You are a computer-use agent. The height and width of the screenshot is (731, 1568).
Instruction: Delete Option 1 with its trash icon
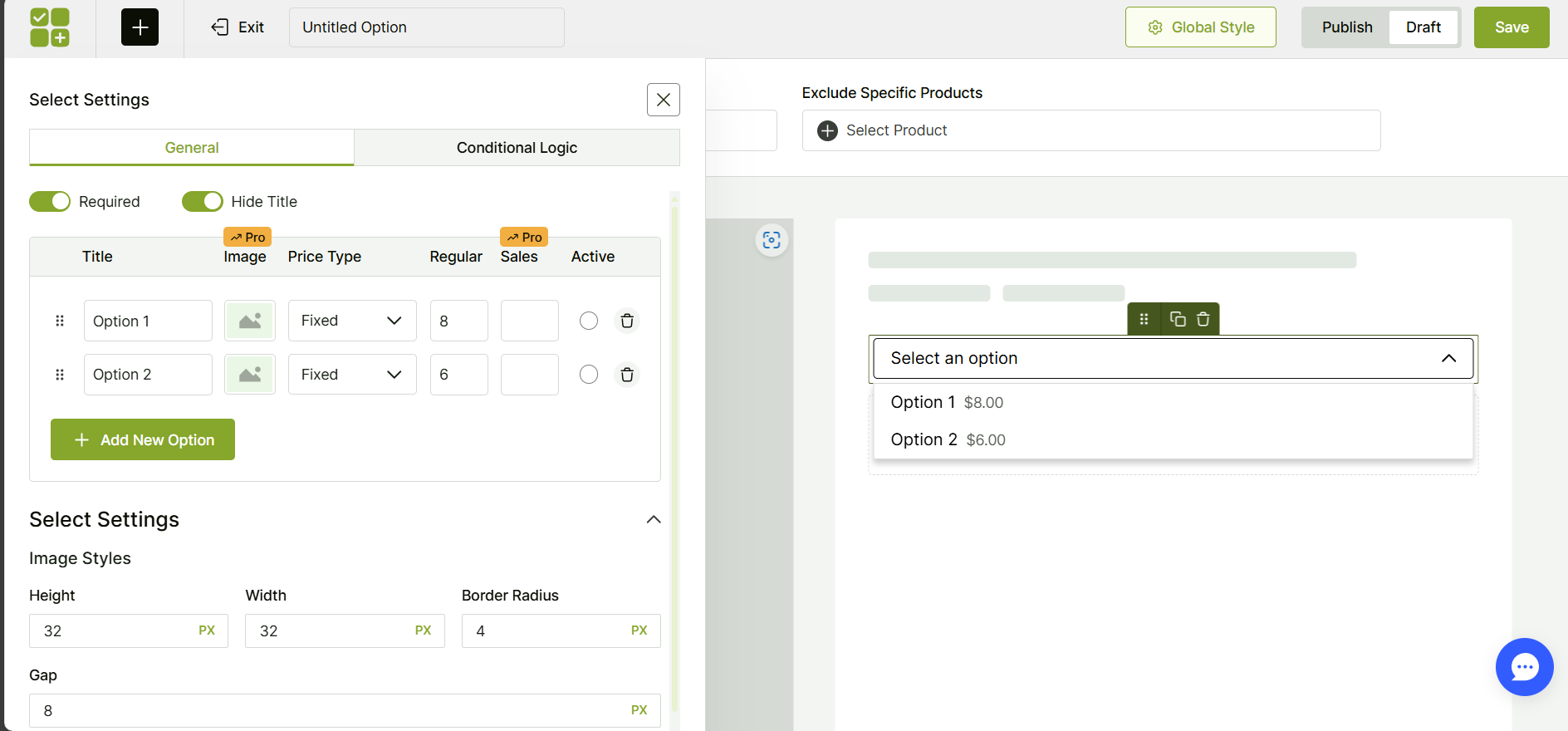coord(627,321)
